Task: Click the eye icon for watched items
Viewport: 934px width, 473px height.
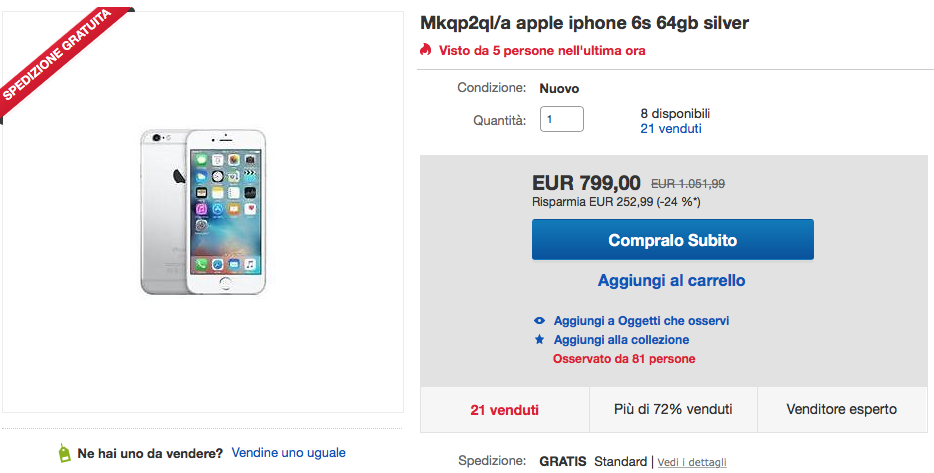Action: pos(540,321)
